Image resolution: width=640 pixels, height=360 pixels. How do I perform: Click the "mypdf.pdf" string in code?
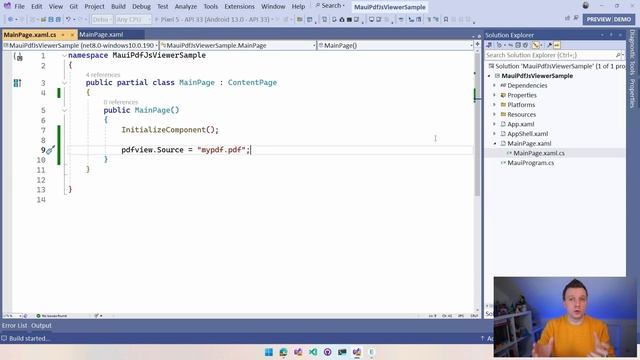(222, 150)
